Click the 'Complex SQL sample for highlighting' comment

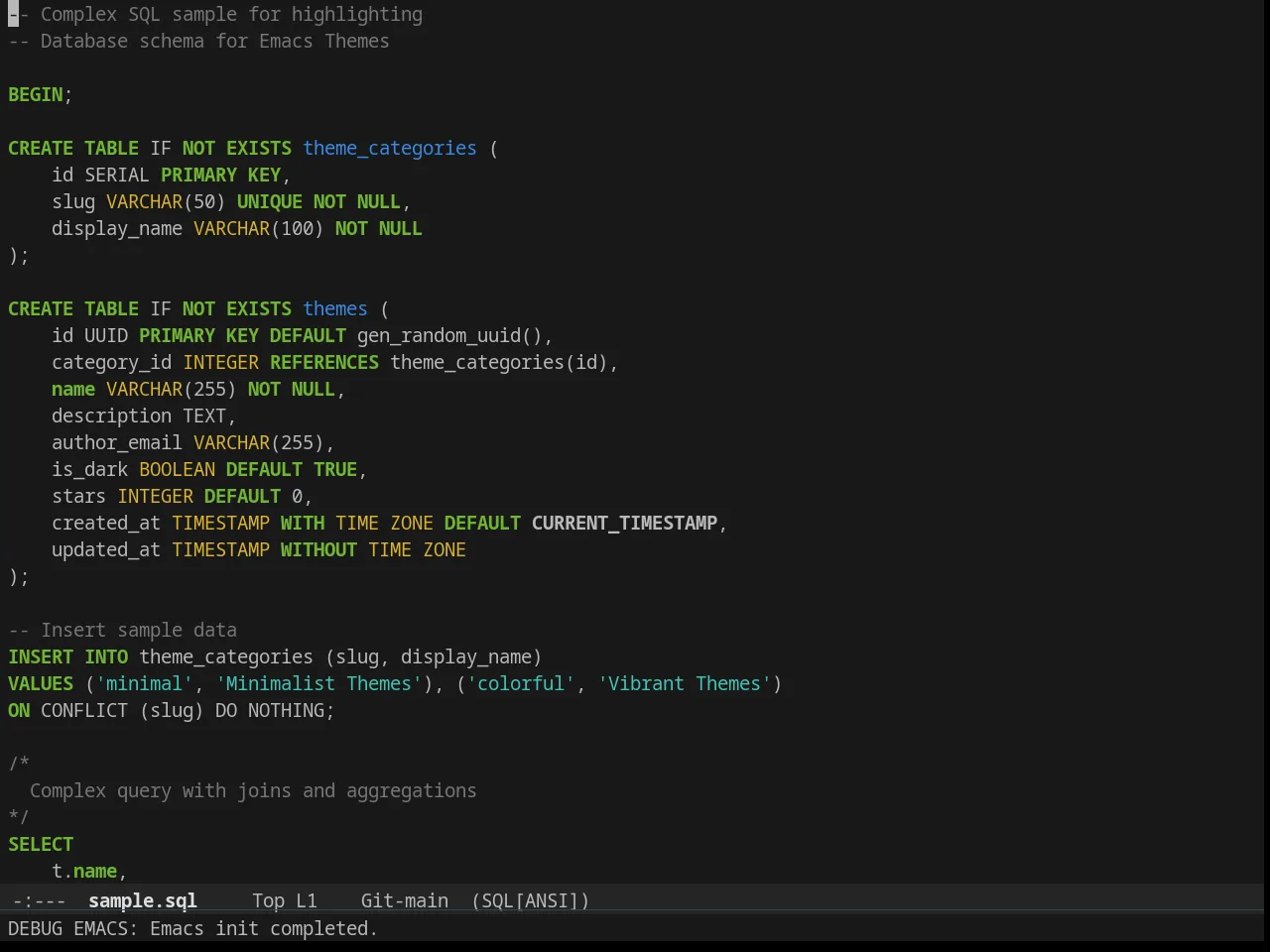point(215,14)
